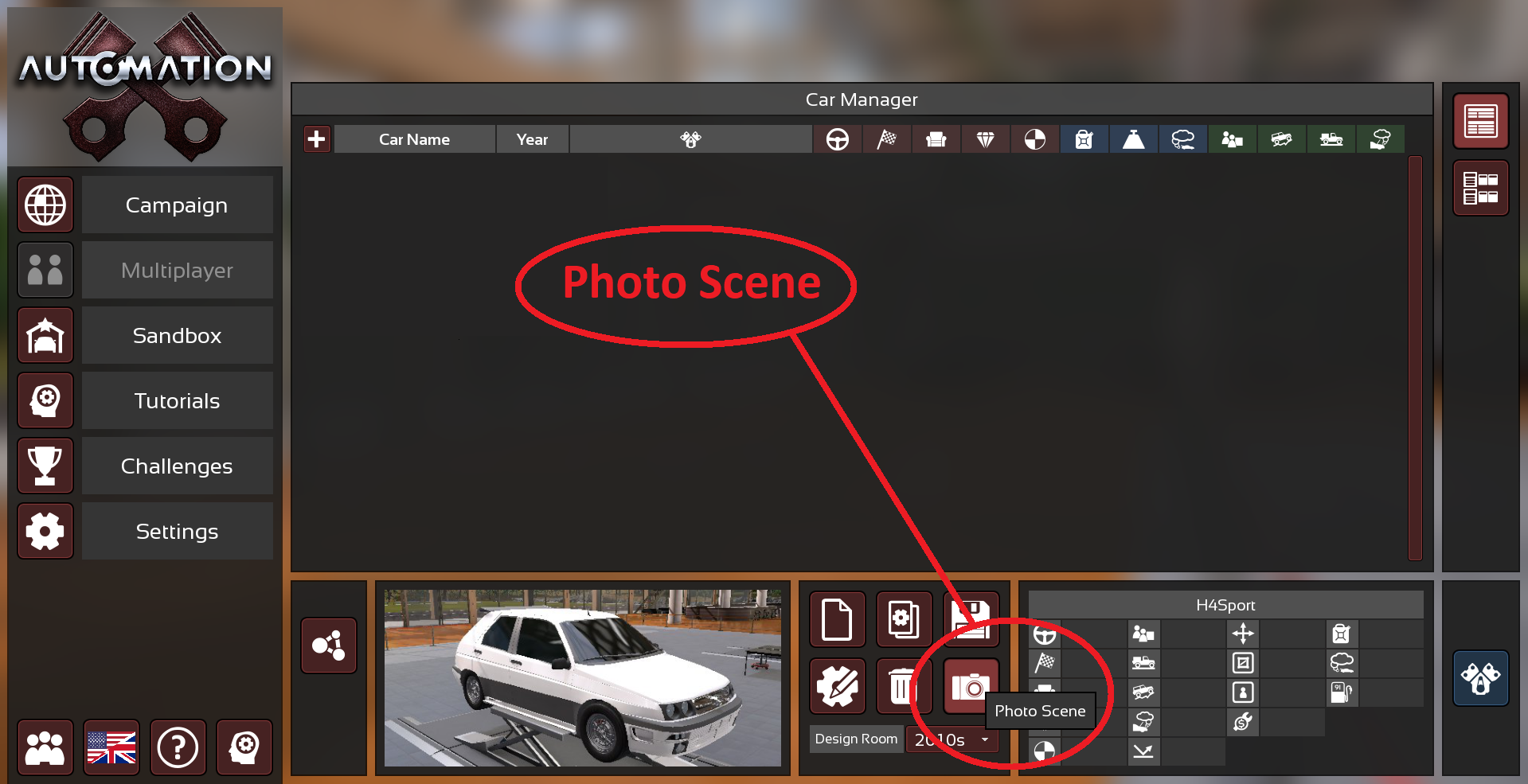Clone the car with the gear-document icon
The height and width of the screenshot is (784, 1528).
click(905, 619)
